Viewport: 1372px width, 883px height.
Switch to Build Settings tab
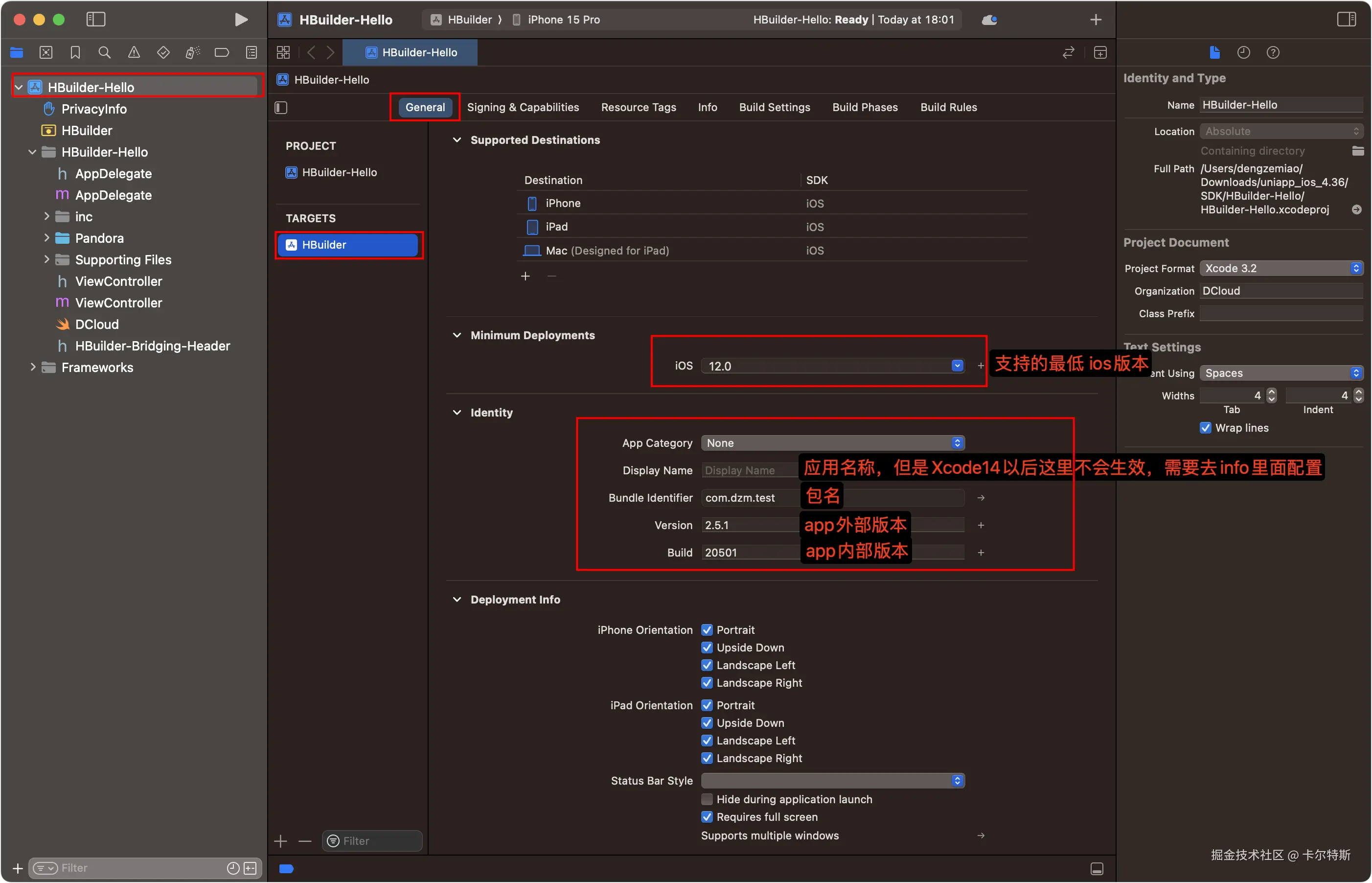[774, 107]
